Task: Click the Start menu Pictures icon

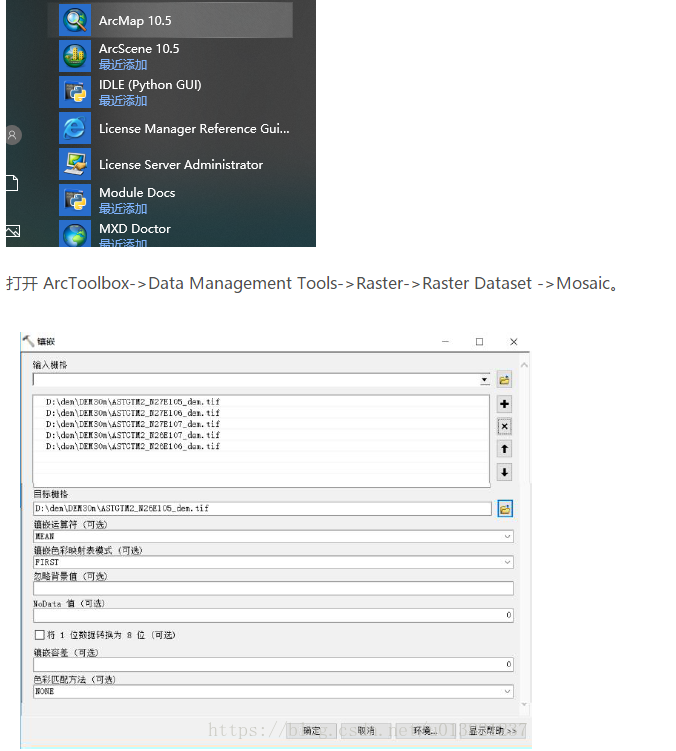Action: (x=13, y=231)
